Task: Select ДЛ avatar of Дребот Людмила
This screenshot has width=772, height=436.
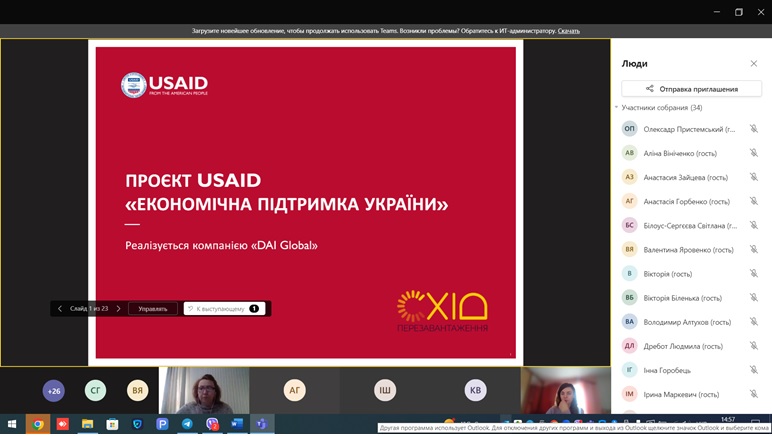Action: 629,345
